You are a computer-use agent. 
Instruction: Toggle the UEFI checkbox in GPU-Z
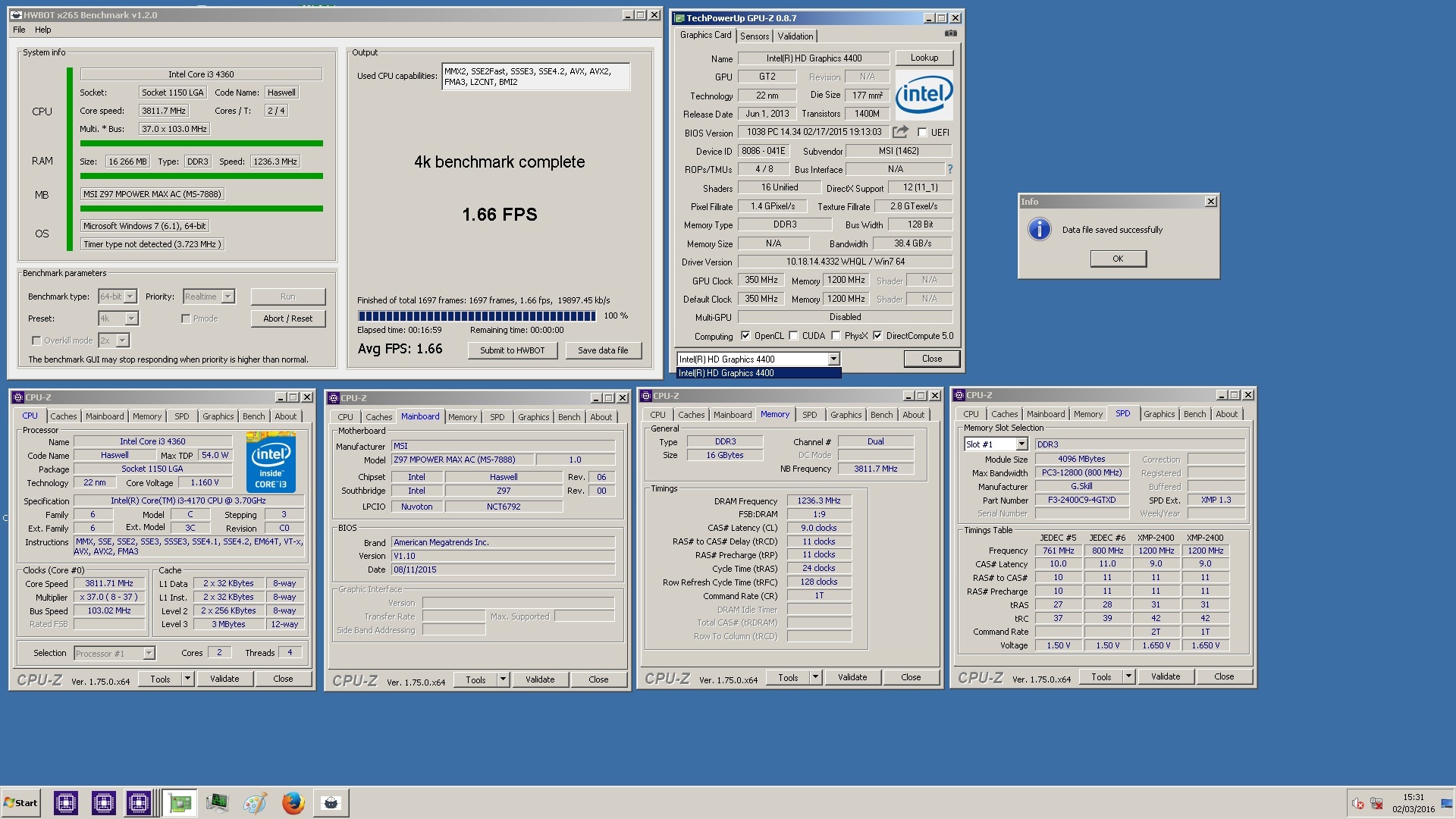(x=922, y=132)
